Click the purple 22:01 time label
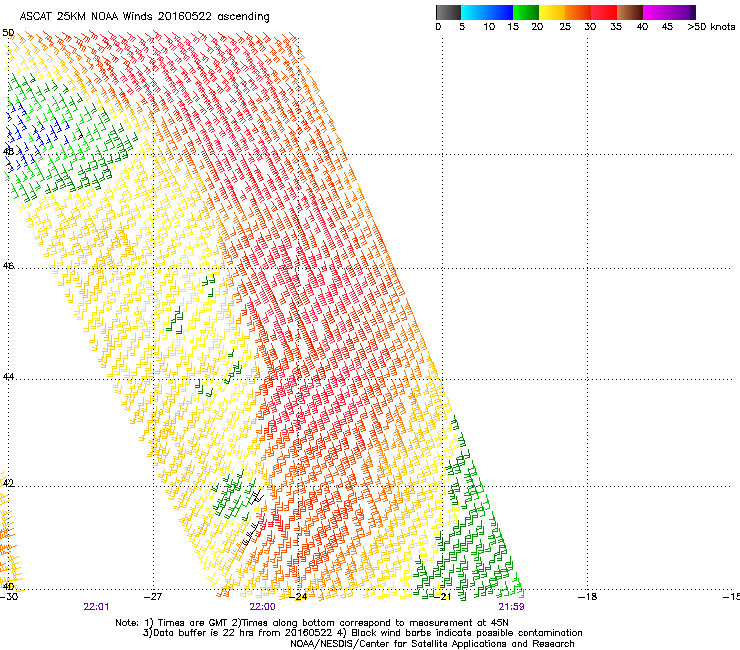The width and height of the screenshot is (740, 650). (x=96, y=607)
